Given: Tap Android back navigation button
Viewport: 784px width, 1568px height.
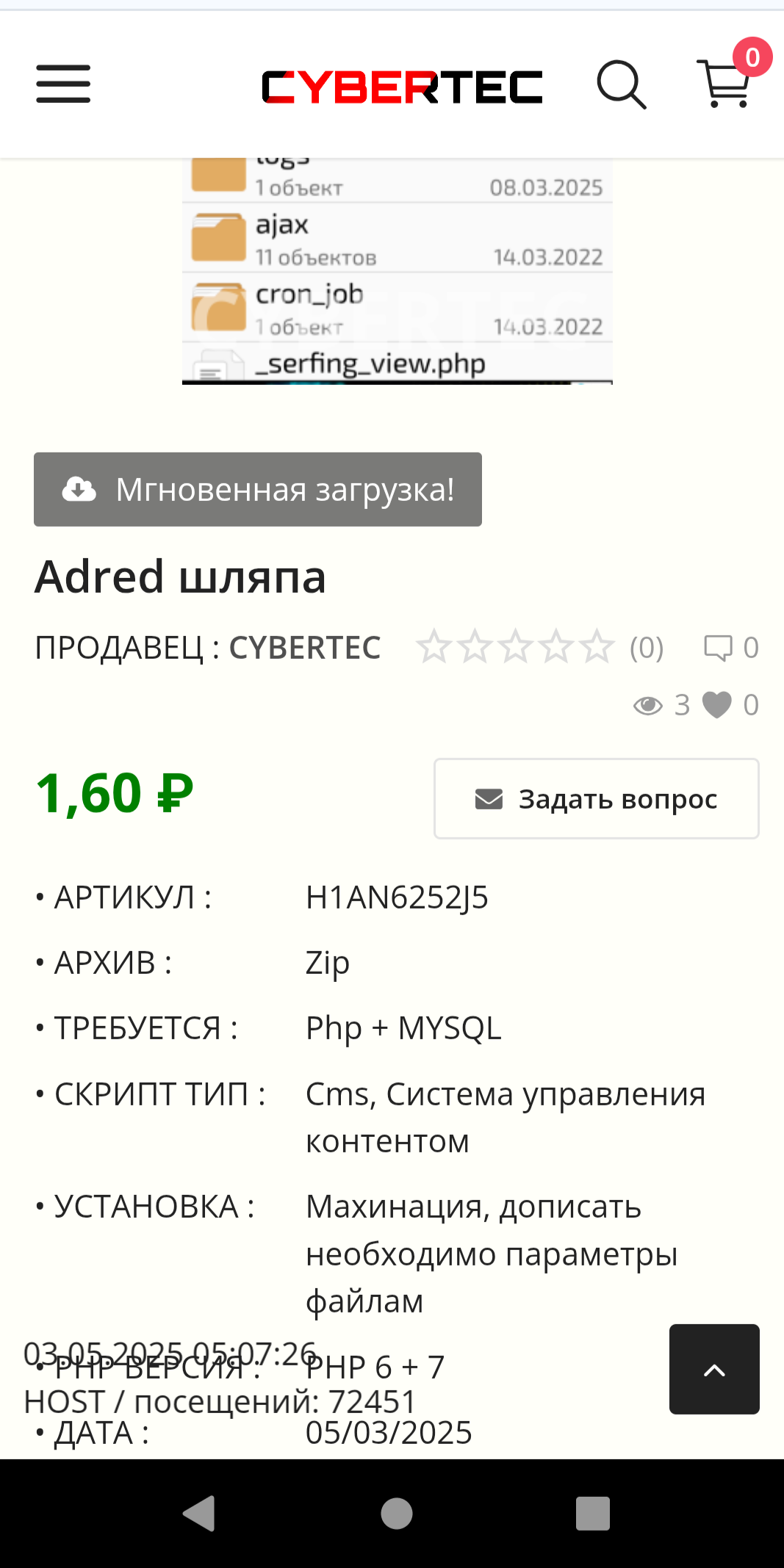Looking at the screenshot, I should tap(199, 1514).
